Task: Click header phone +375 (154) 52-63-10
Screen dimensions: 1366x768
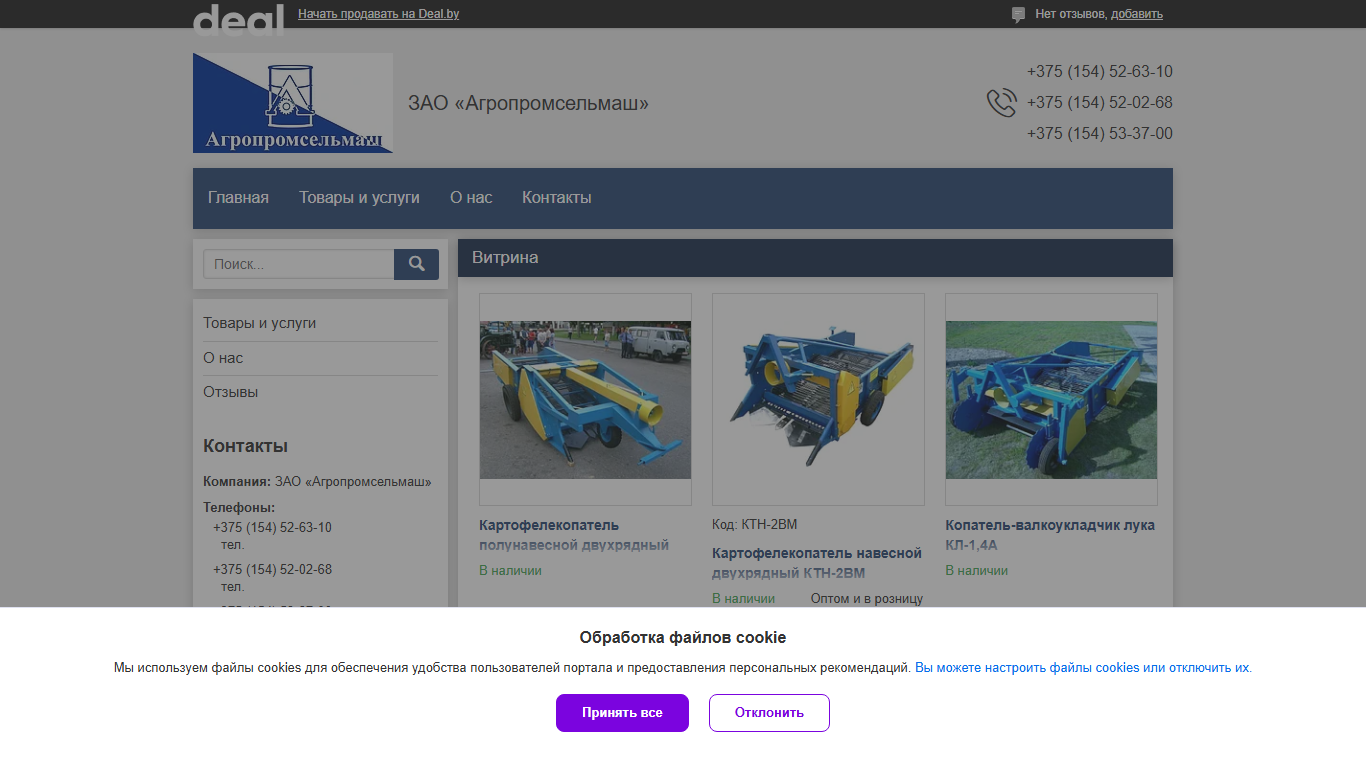Action: (x=1100, y=72)
